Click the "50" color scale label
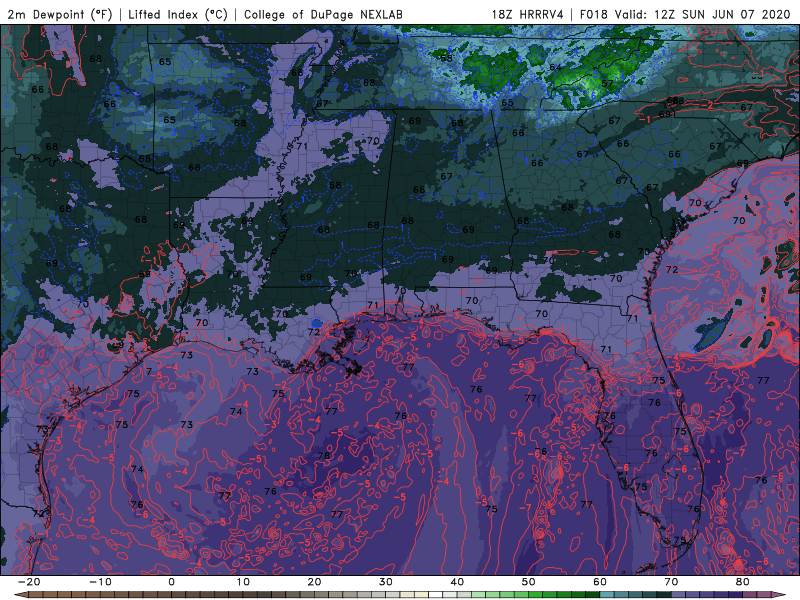Image resolution: width=800 pixels, height=600 pixels. [529, 582]
